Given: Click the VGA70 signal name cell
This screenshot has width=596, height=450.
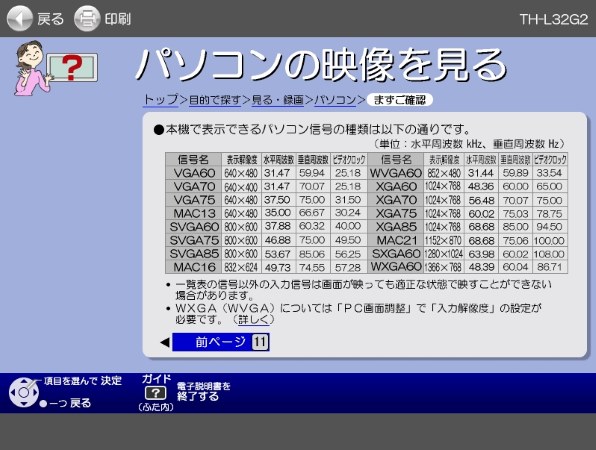Looking at the screenshot, I should pyautogui.click(x=194, y=187).
